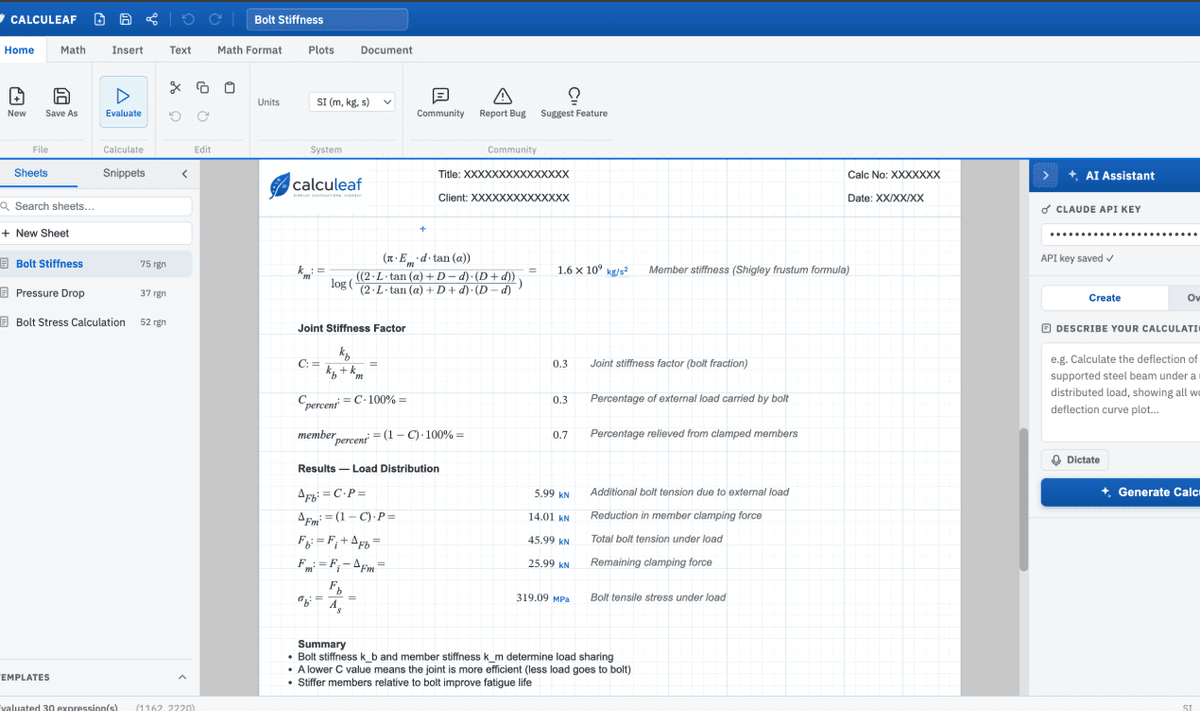
Task: Click the Suggest Feature lightbulb
Action: coord(574,102)
